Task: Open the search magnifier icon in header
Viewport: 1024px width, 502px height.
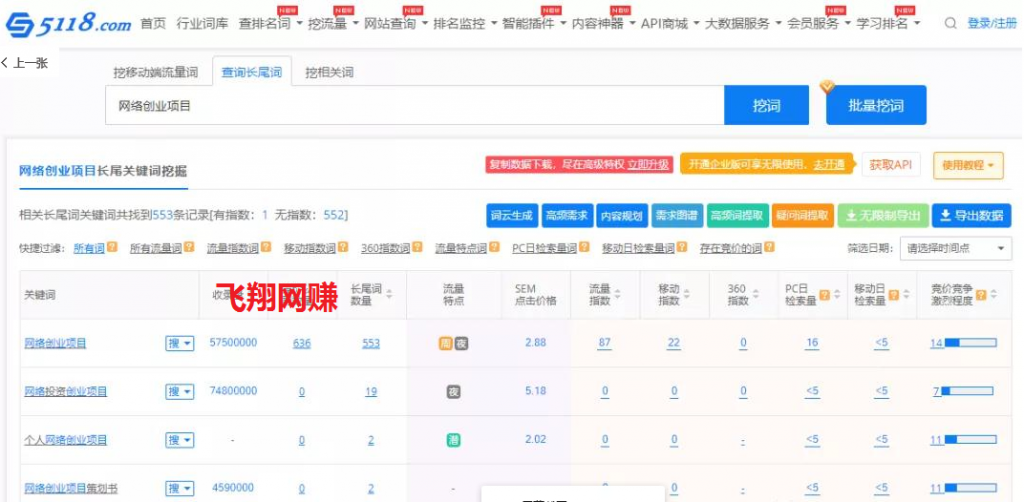Action: pyautogui.click(x=951, y=24)
